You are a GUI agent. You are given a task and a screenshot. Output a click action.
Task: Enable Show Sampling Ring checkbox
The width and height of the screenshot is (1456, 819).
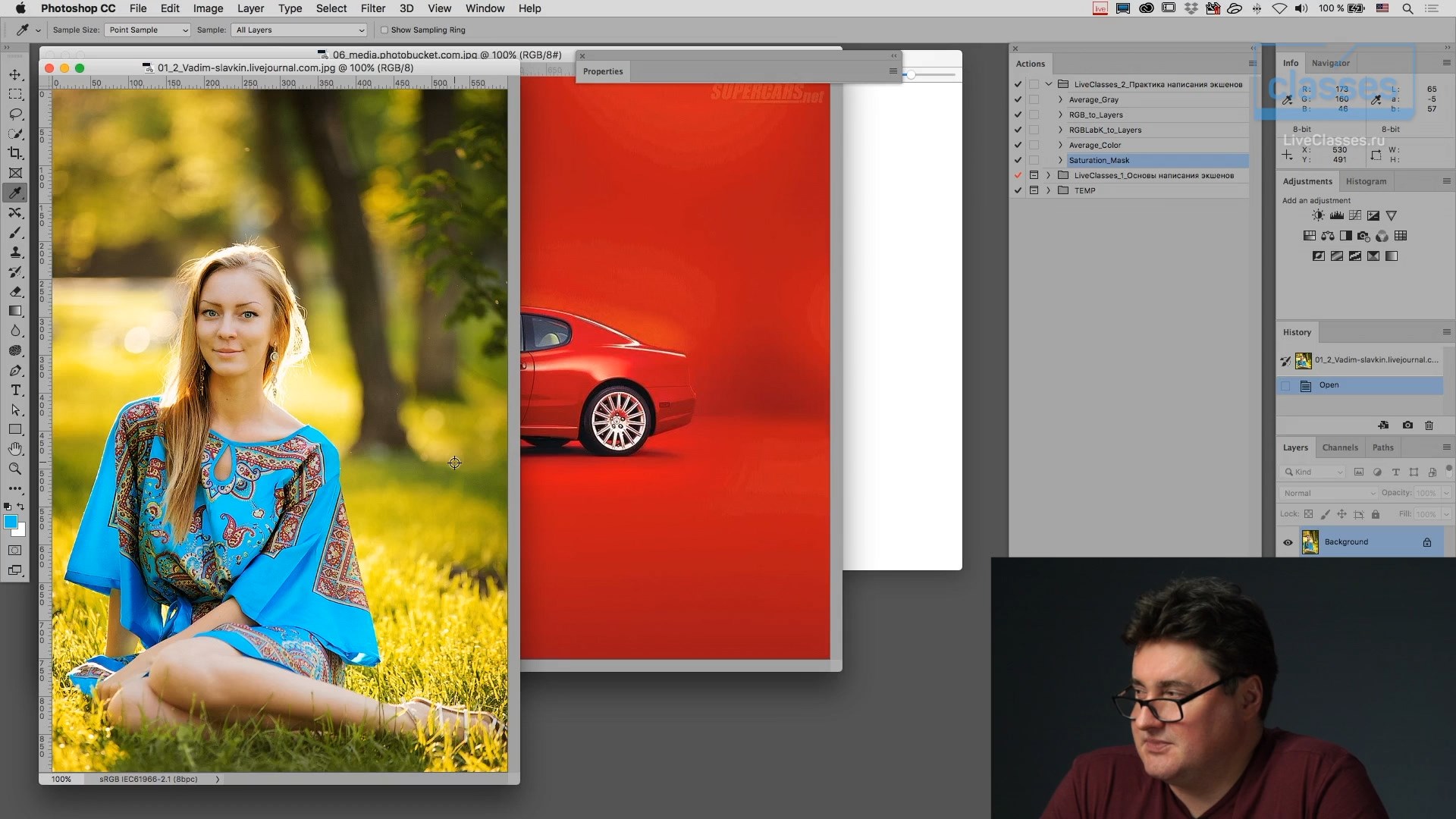[384, 30]
